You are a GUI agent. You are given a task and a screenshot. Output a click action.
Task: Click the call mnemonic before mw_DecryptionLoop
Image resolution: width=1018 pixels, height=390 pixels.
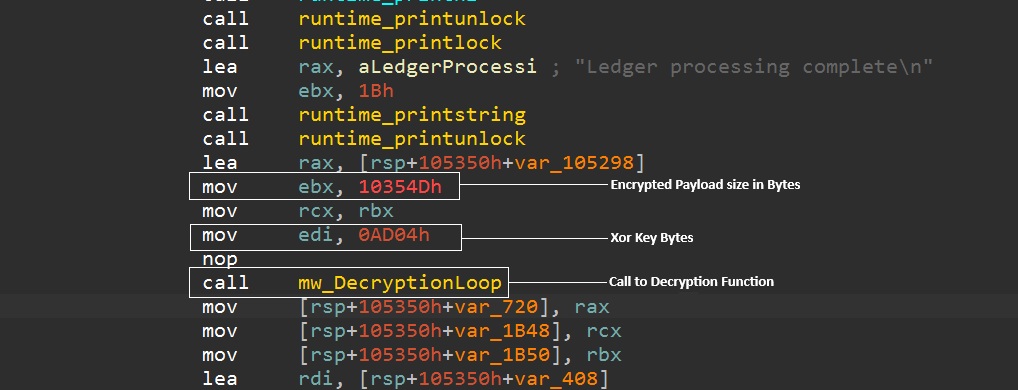(x=225, y=283)
